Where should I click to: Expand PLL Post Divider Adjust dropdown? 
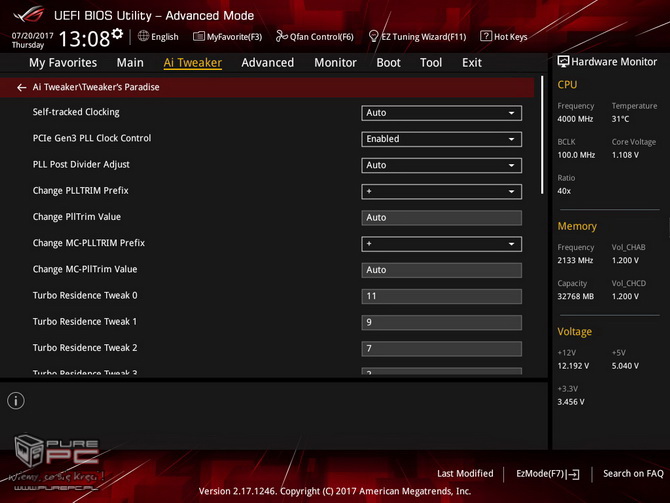point(441,165)
